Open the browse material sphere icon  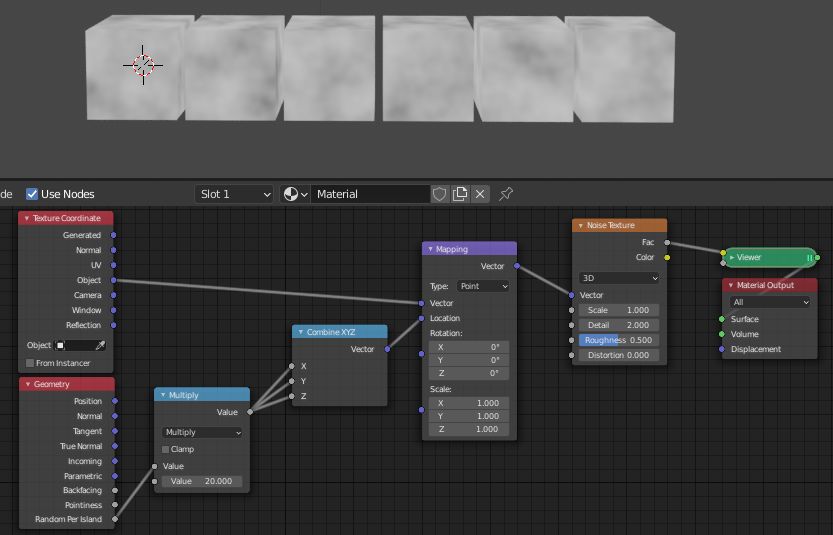point(295,194)
